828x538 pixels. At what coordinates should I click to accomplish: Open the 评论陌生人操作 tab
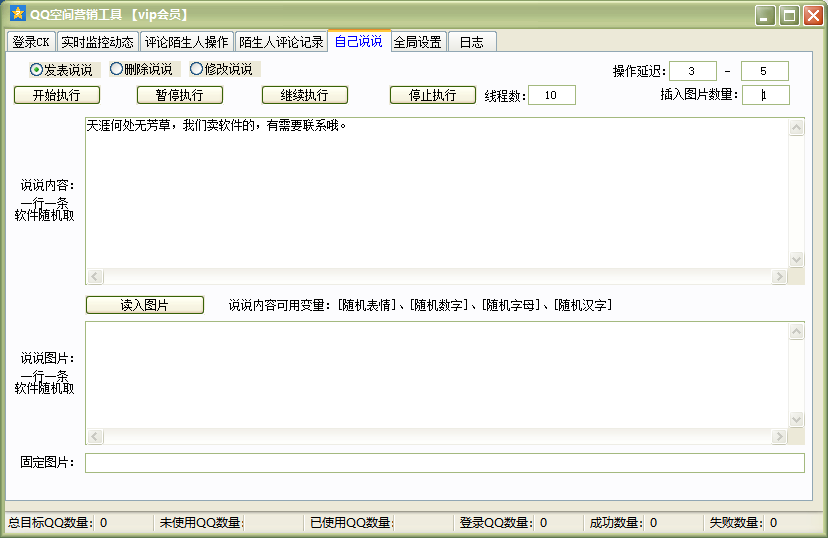tap(186, 42)
